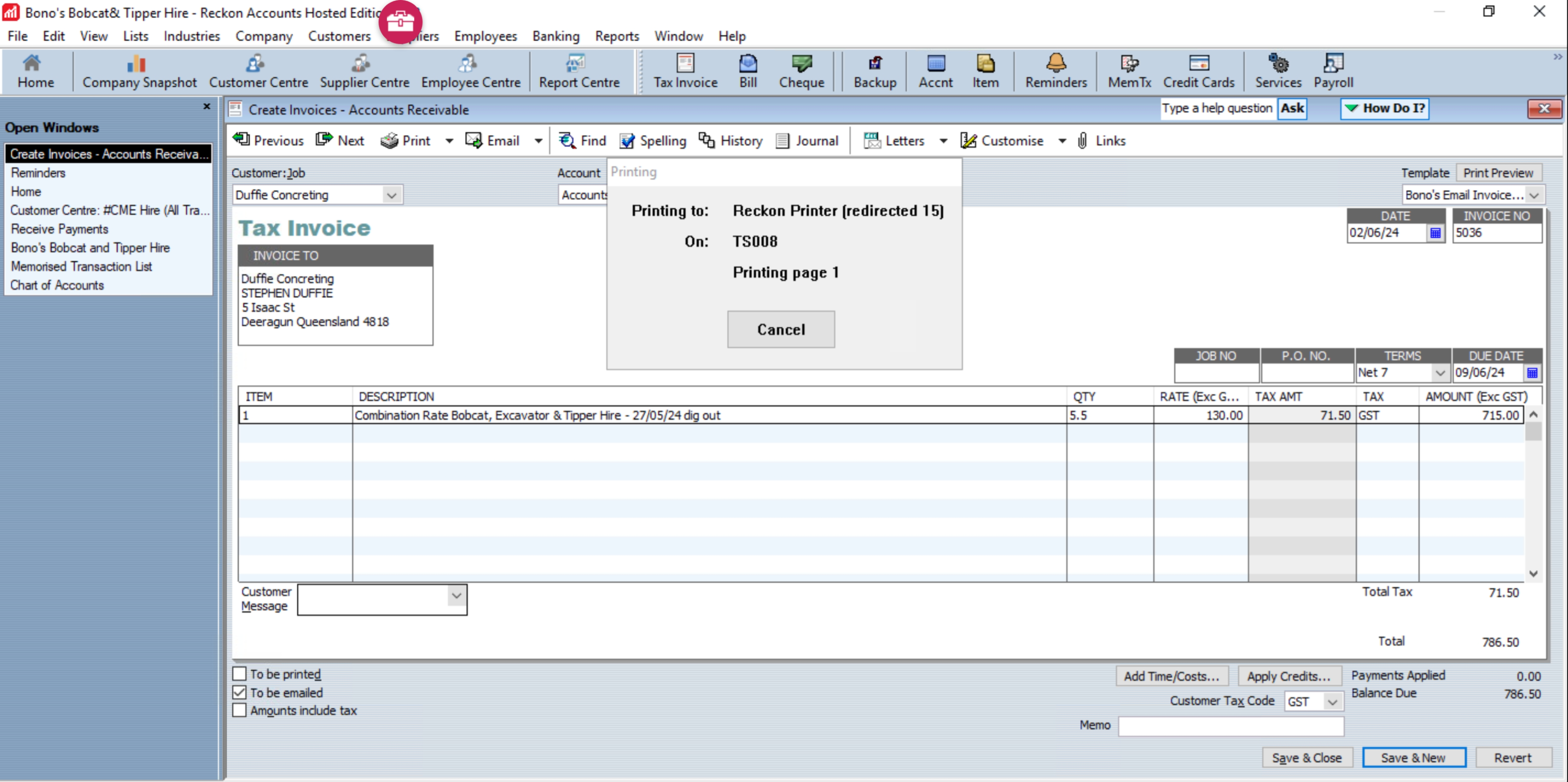
Task: View transaction History
Action: (730, 141)
